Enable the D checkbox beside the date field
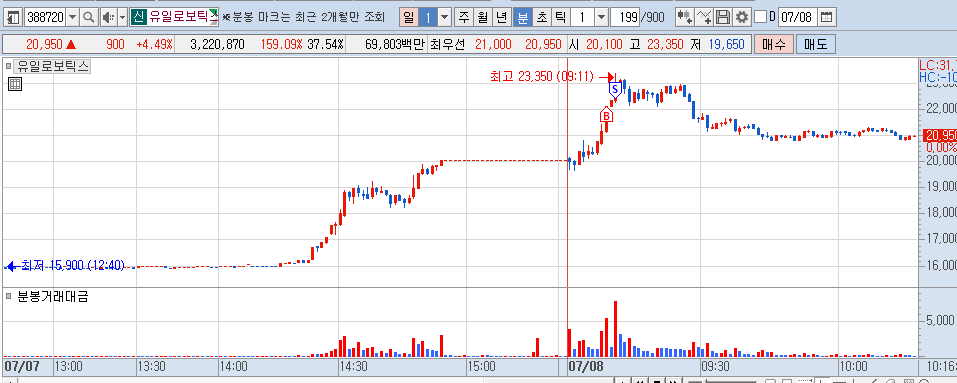This screenshot has width=957, height=383. click(760, 17)
